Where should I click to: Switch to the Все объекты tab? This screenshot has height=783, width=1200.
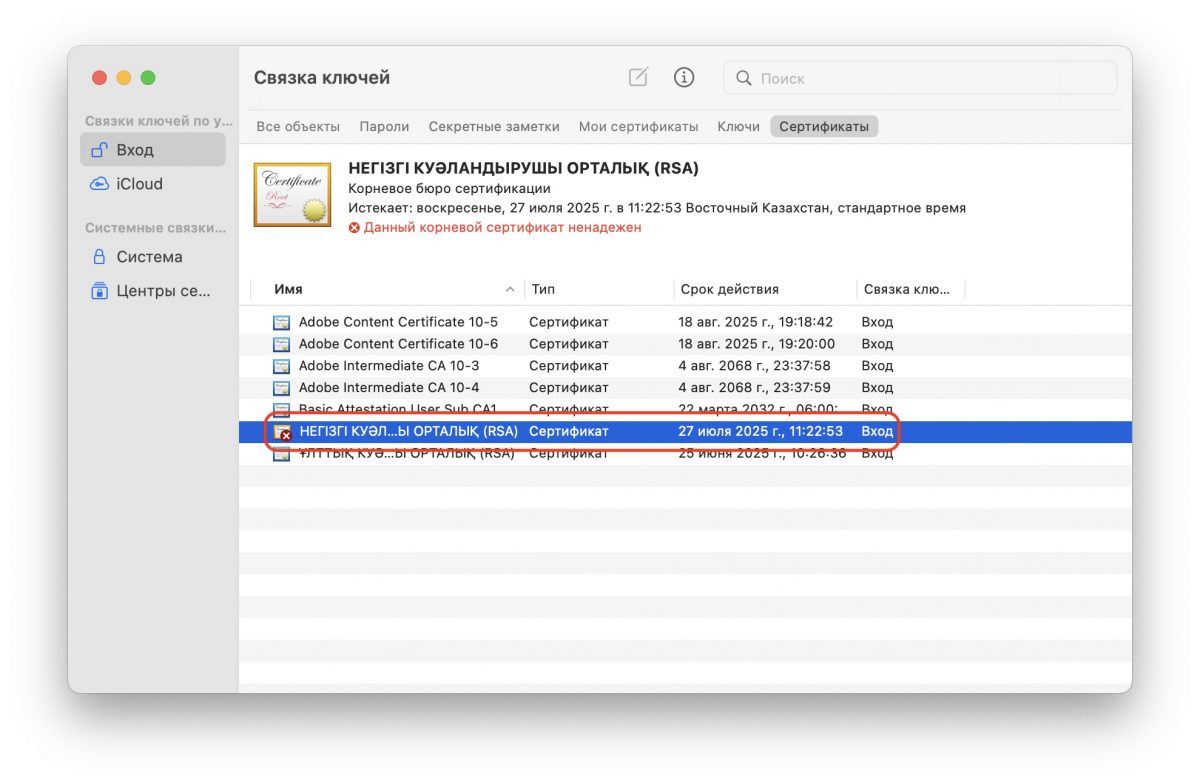[x=298, y=126]
